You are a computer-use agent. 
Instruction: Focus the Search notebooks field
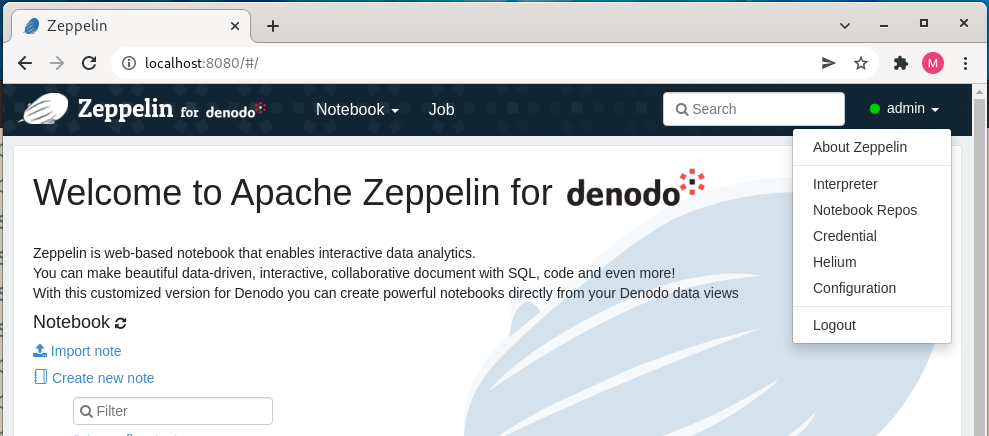coord(754,109)
